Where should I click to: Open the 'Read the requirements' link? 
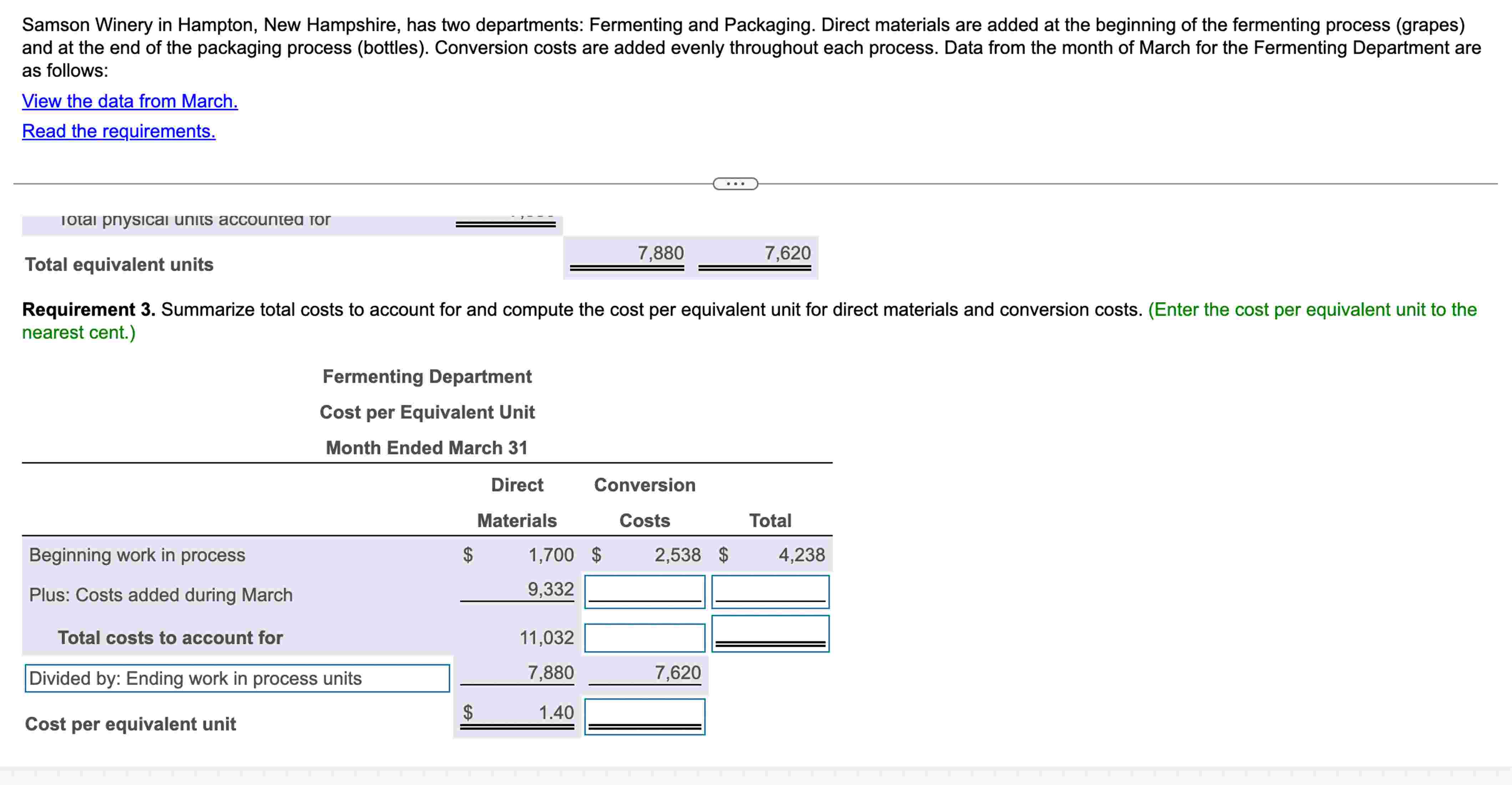118,131
